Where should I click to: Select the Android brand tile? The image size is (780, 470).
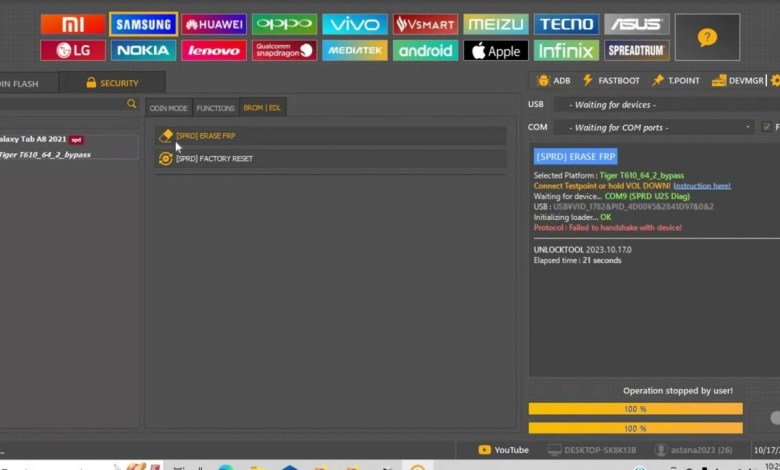tap(425, 50)
